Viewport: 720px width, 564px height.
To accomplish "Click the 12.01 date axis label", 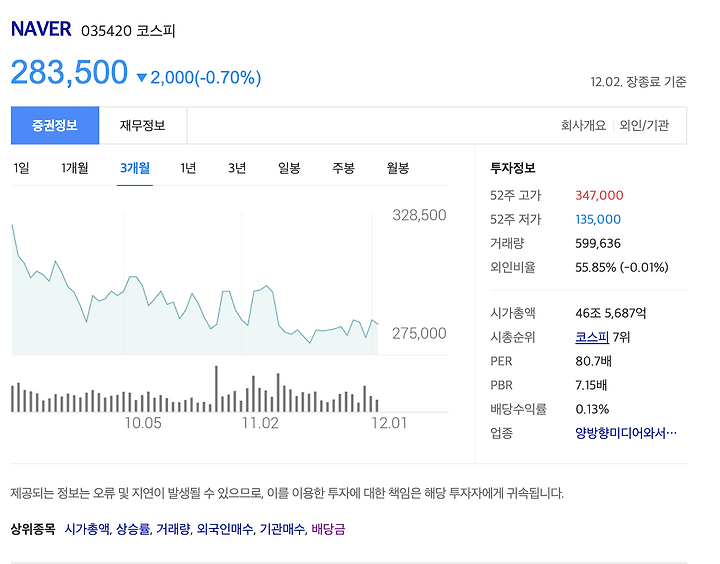I will (x=389, y=423).
